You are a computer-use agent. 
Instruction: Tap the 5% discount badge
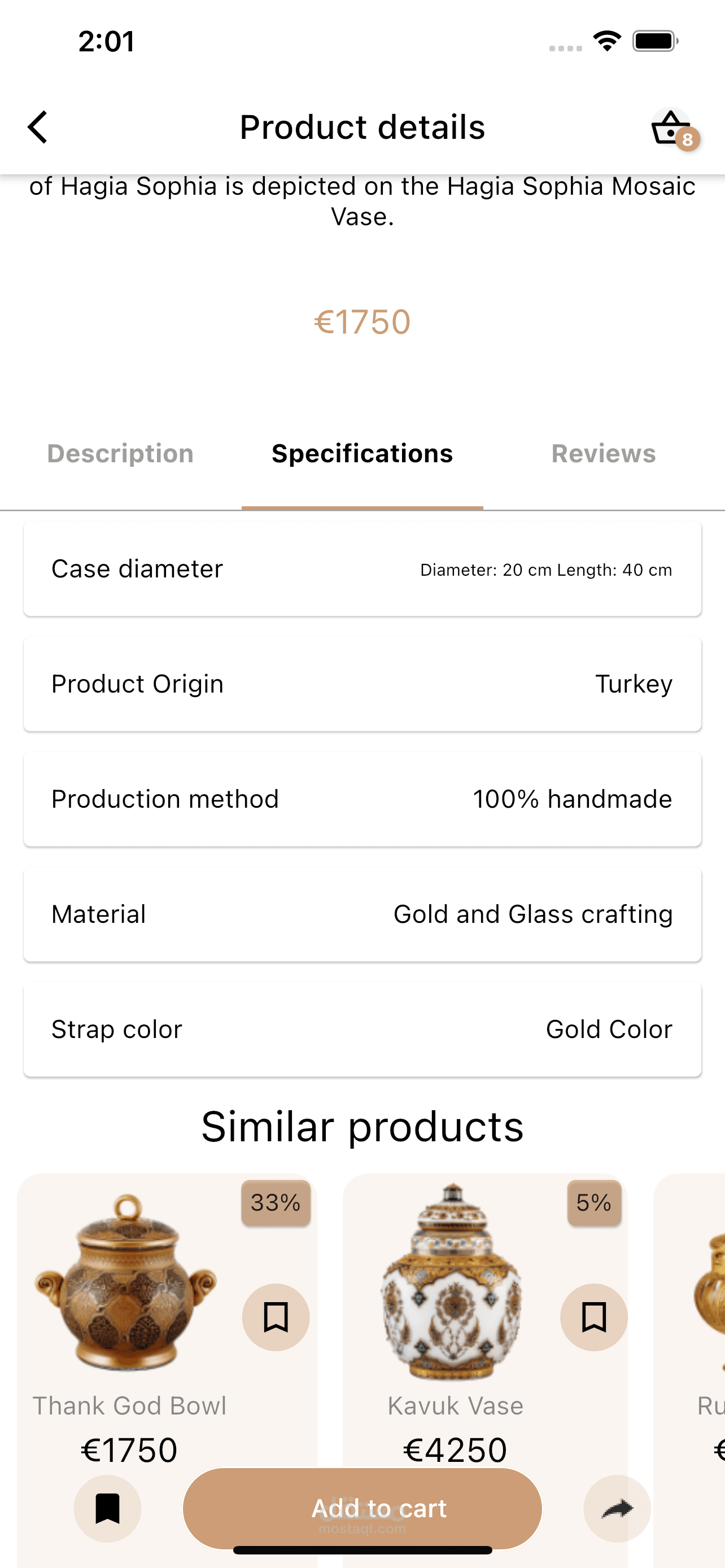point(593,1203)
